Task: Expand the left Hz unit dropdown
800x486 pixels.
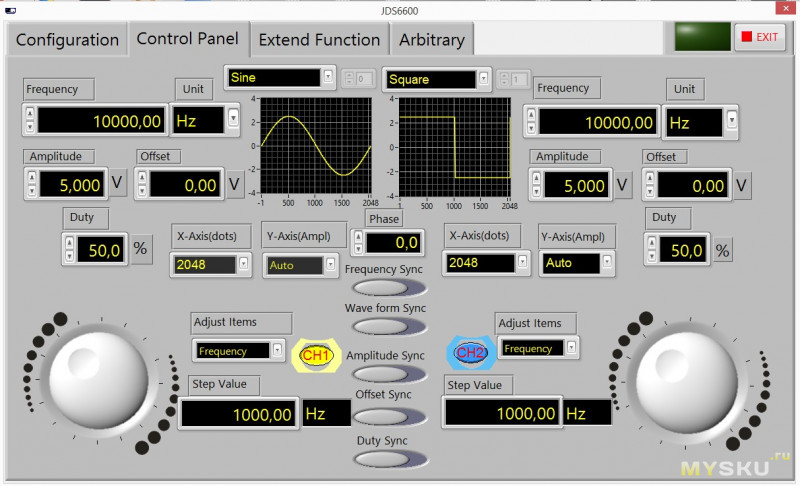Action: pyautogui.click(x=233, y=120)
